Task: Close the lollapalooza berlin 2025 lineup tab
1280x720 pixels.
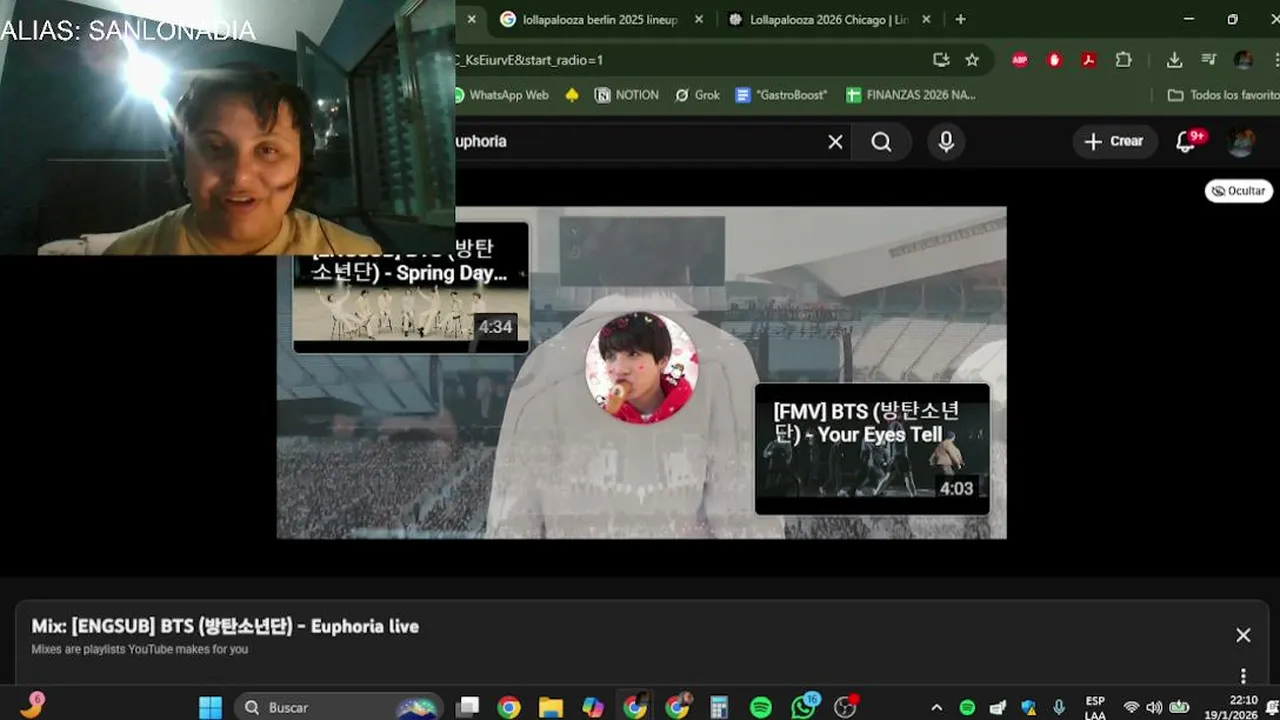Action: pos(699,19)
